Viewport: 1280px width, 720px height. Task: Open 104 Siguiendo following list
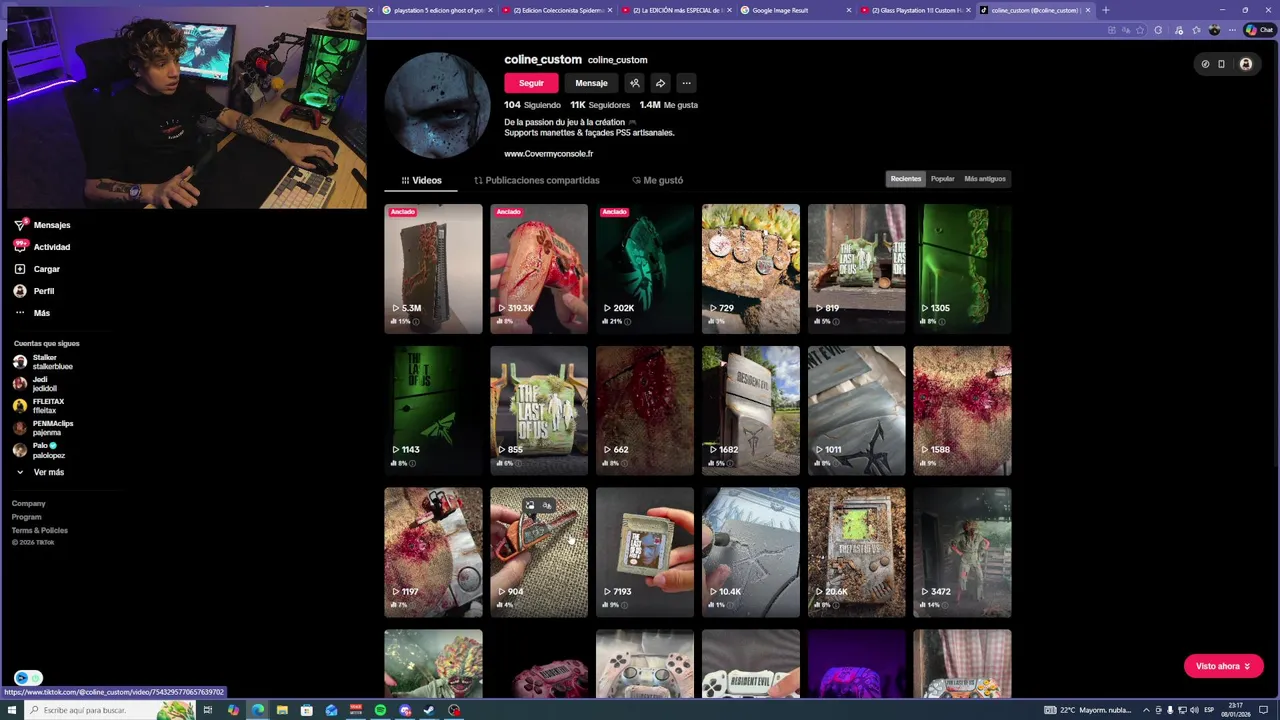[x=532, y=105]
